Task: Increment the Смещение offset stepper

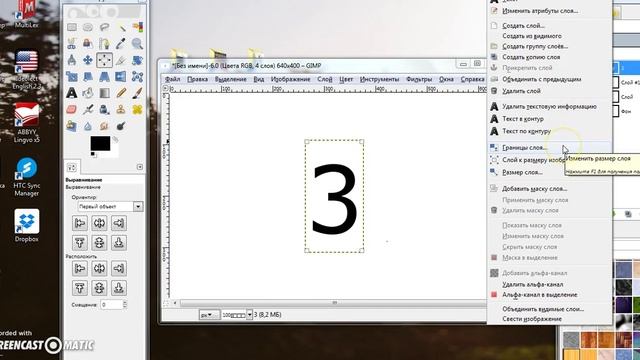Action: click(x=125, y=302)
